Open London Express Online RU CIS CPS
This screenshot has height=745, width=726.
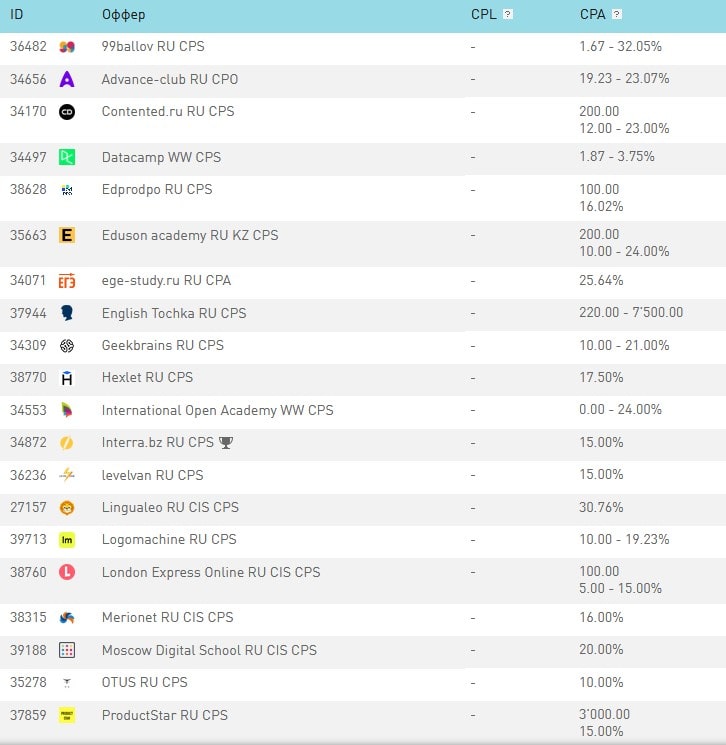click(x=211, y=572)
